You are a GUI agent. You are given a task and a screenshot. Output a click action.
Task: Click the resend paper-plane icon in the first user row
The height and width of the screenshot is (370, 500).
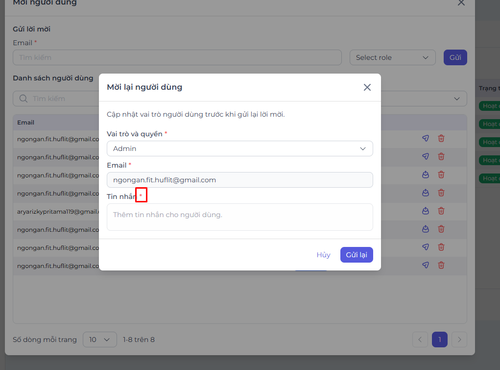point(425,138)
